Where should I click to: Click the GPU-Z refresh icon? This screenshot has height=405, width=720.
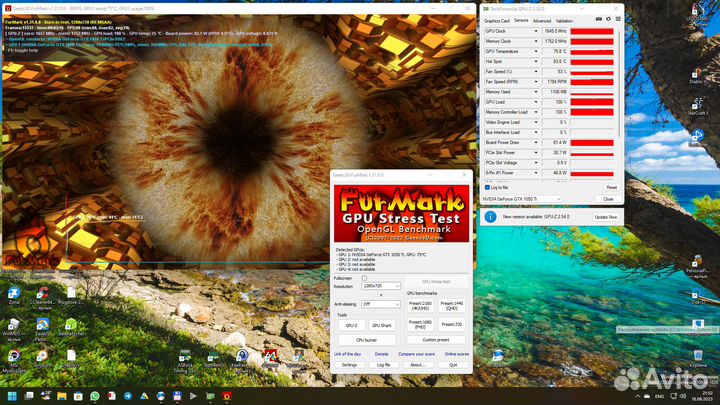click(x=608, y=19)
